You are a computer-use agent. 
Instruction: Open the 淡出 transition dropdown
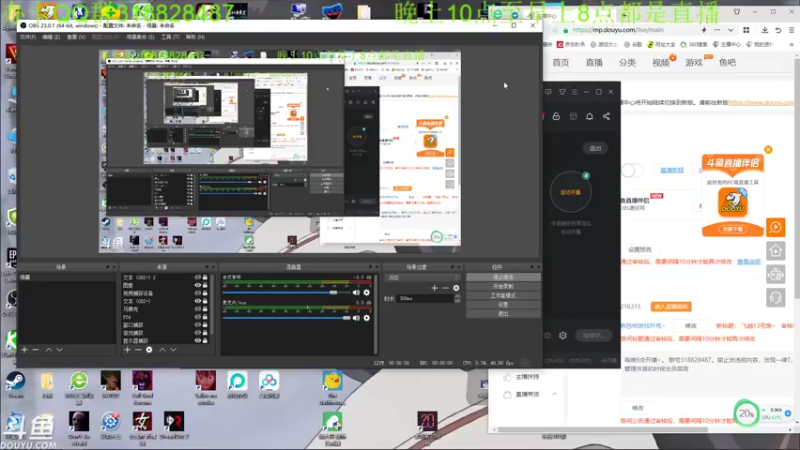(x=422, y=278)
